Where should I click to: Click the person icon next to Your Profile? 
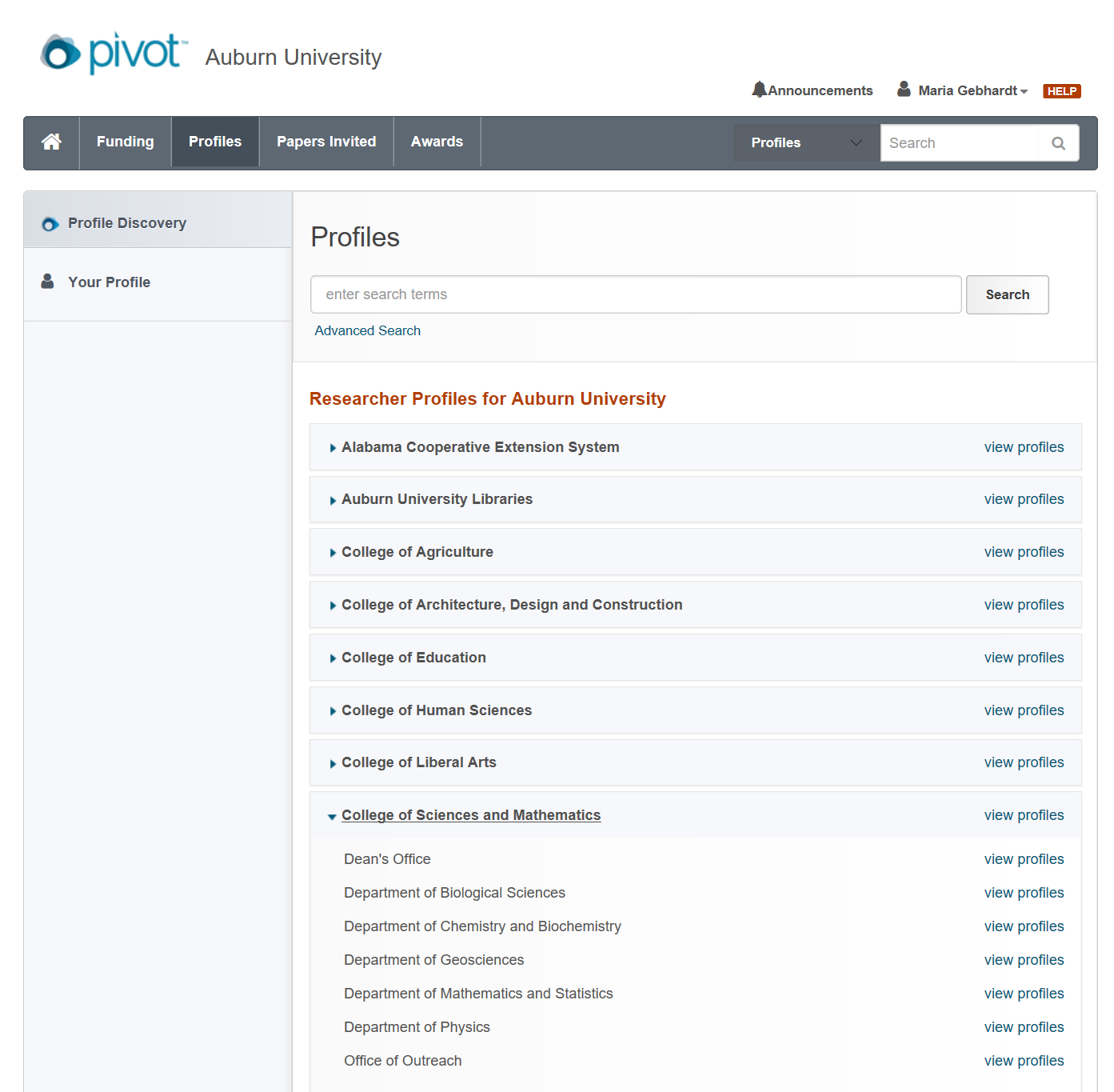[49, 281]
